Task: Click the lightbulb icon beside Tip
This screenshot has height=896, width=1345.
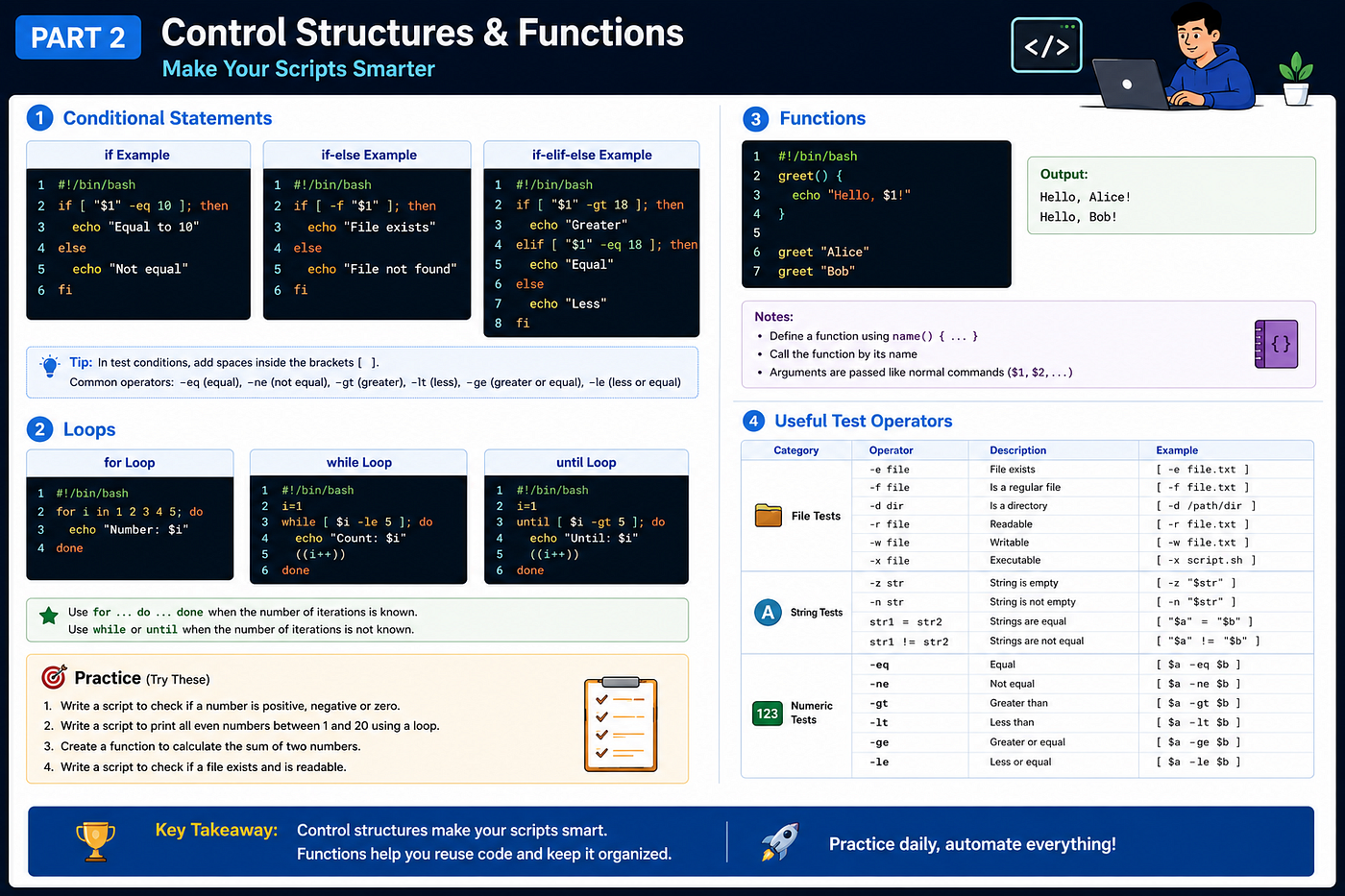Action: [x=49, y=366]
